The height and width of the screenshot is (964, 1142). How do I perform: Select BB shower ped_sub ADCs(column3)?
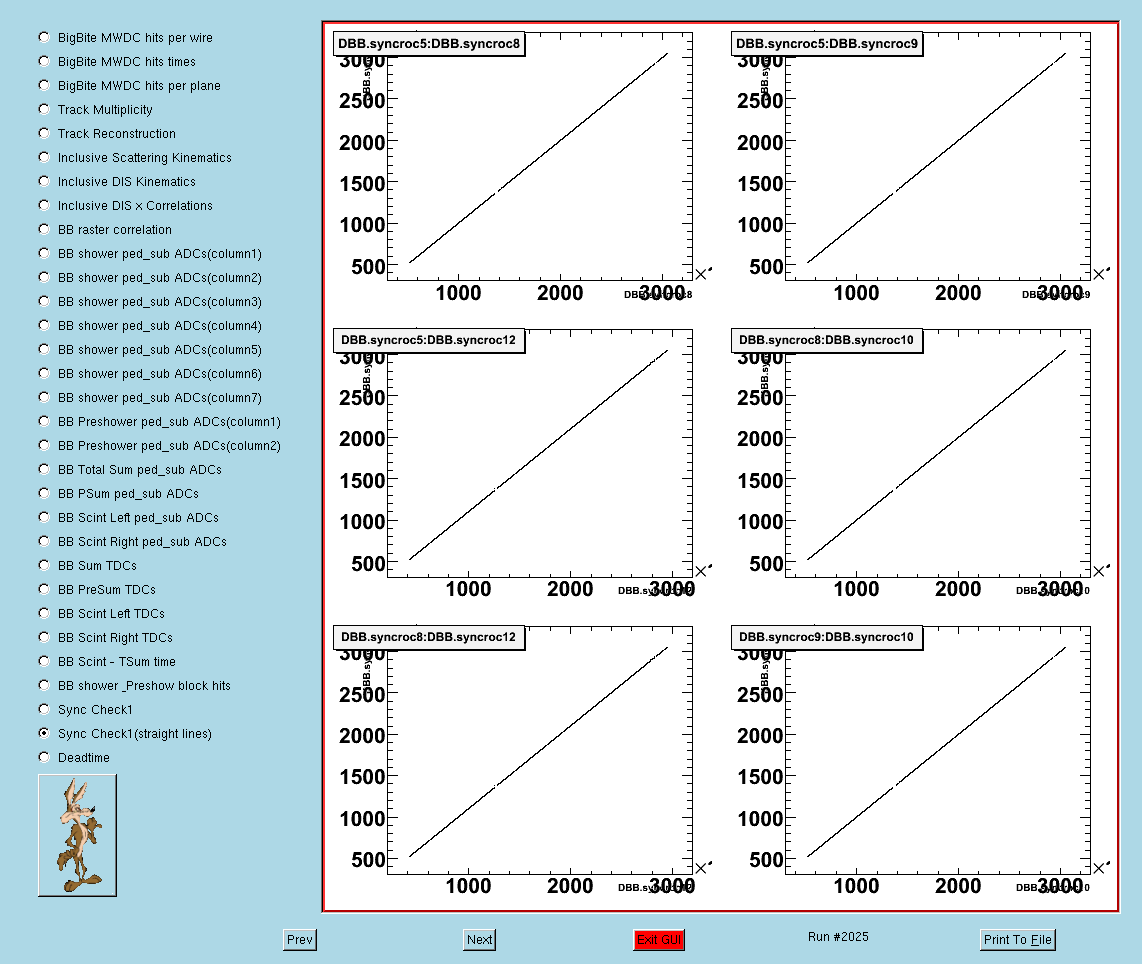click(x=44, y=301)
